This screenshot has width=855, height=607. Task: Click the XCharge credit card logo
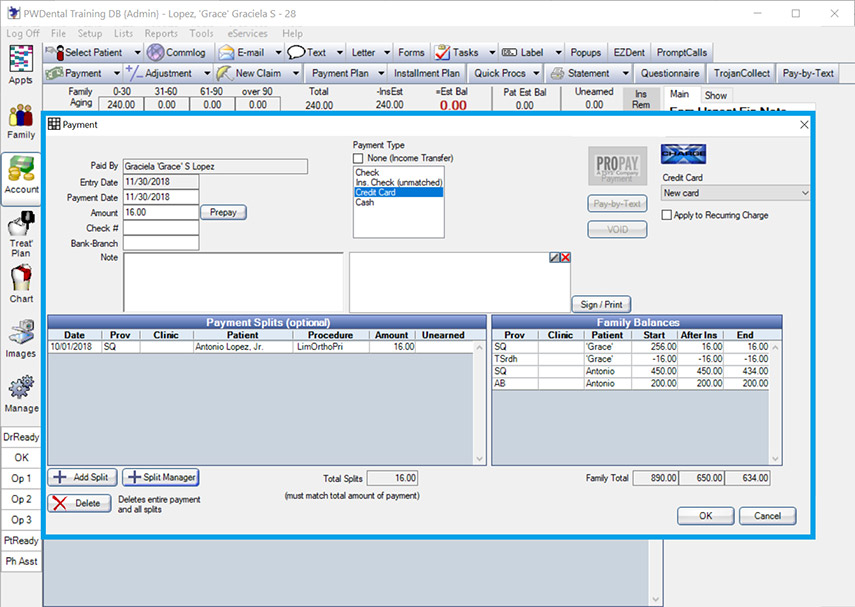683,154
